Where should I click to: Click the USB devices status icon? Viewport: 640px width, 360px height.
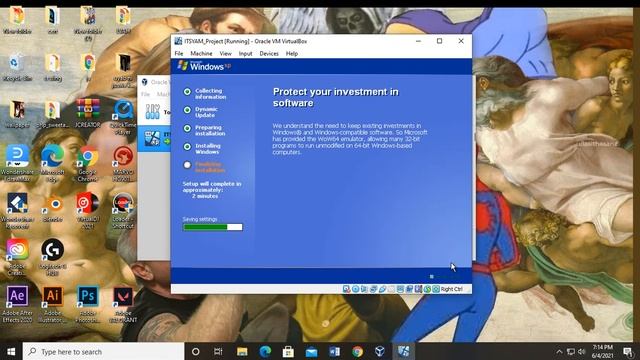click(x=382, y=289)
